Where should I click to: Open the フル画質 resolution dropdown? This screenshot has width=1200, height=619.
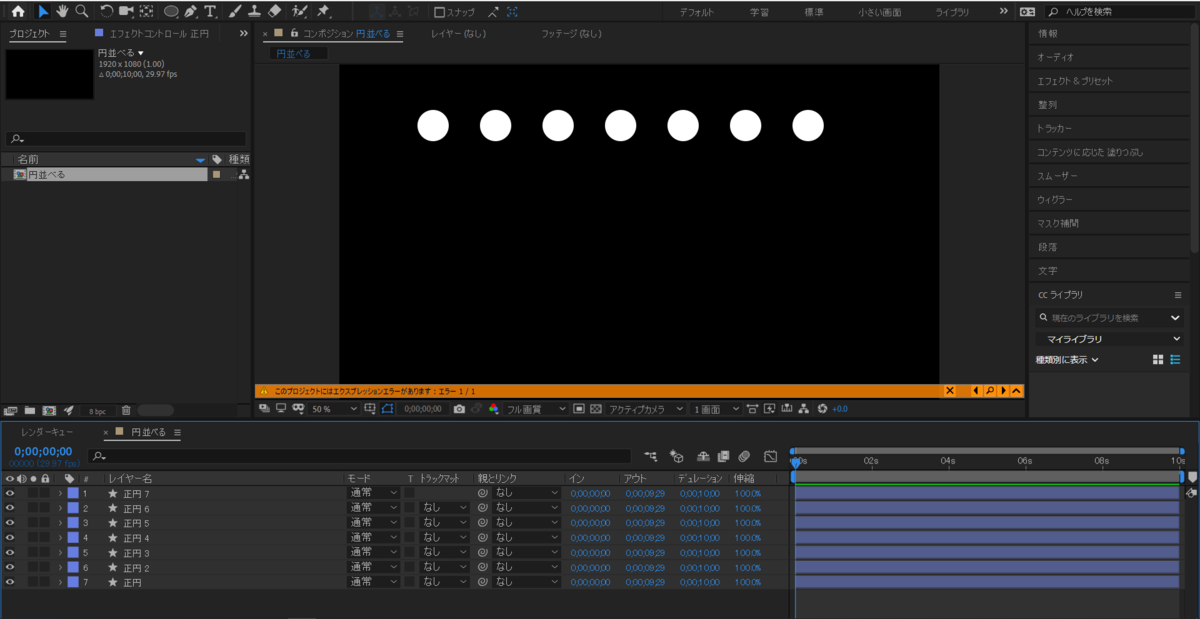tap(536, 409)
